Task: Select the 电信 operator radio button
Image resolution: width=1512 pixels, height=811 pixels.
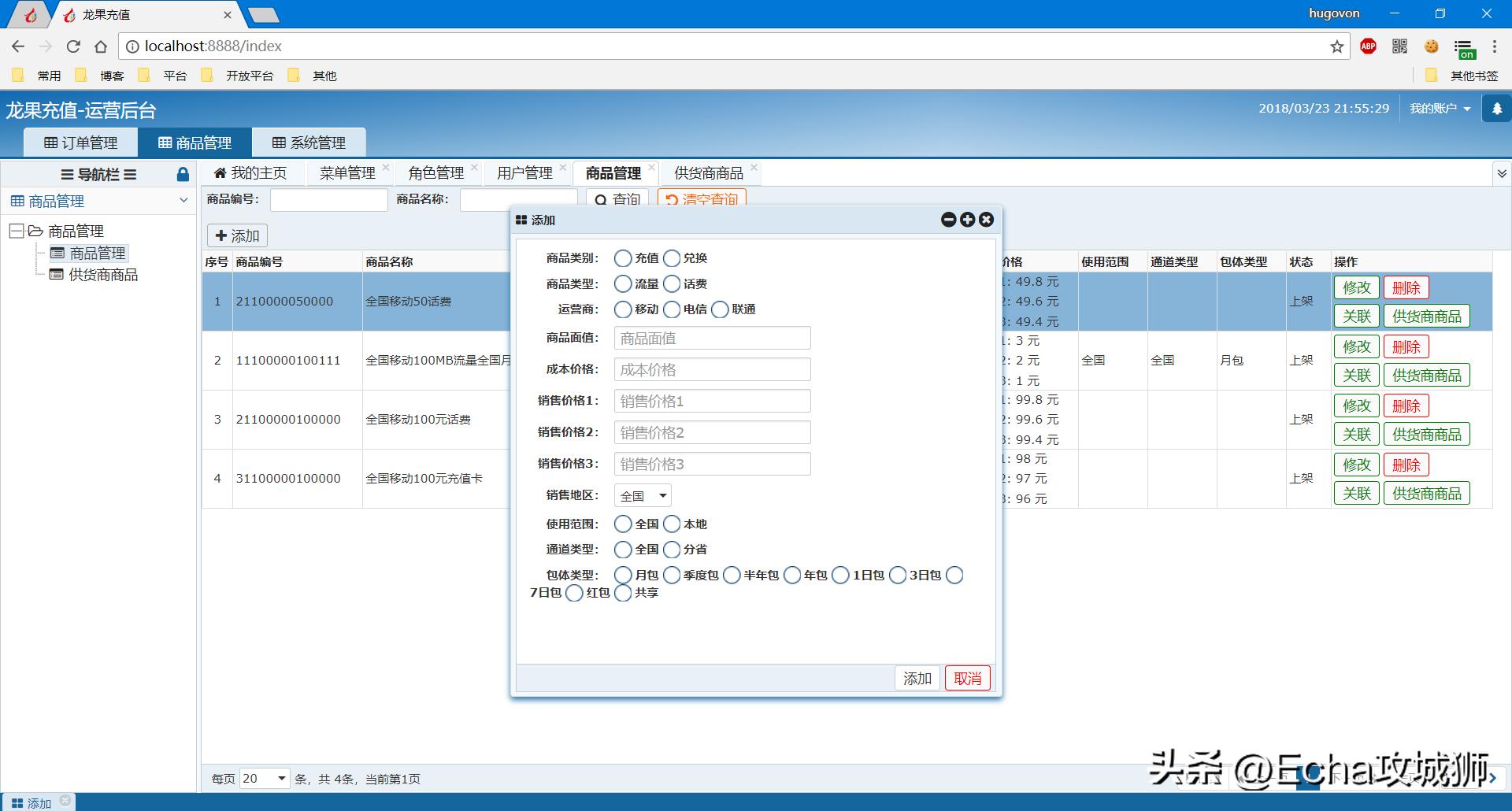Action: coord(672,309)
